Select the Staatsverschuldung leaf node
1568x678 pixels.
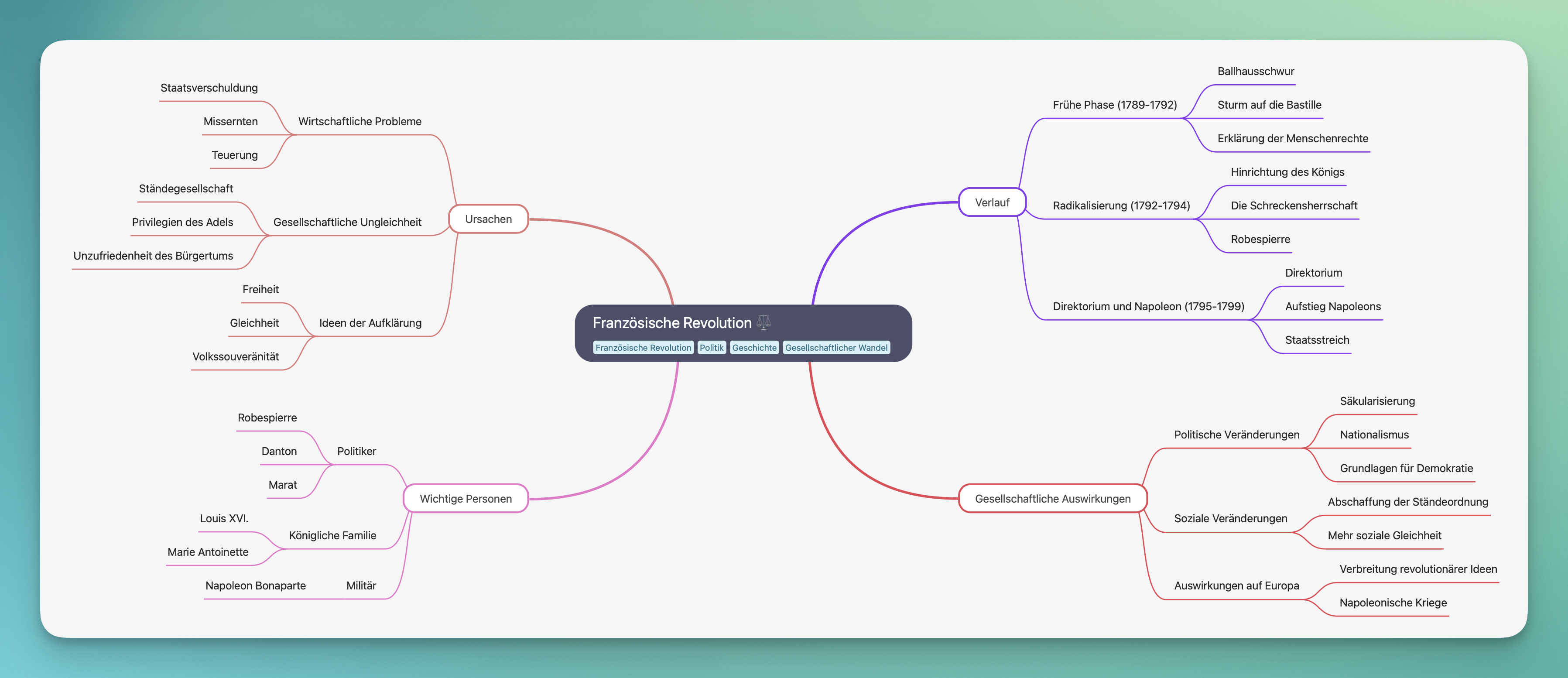click(209, 88)
